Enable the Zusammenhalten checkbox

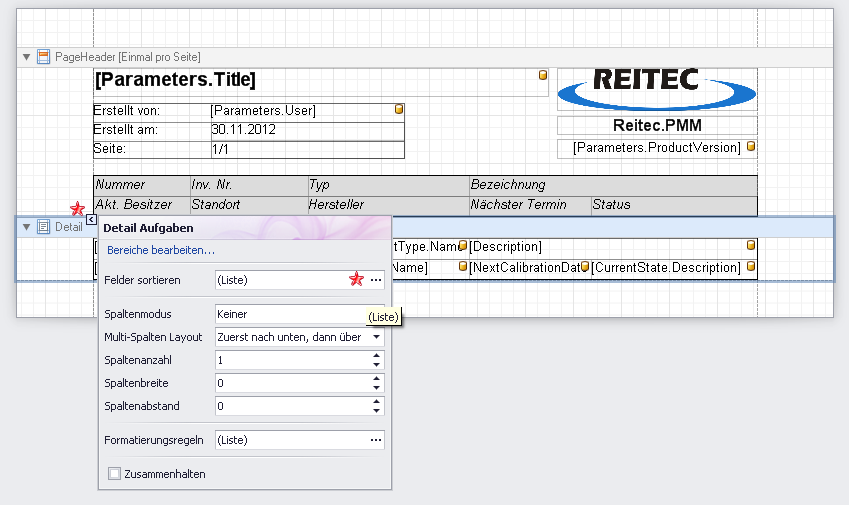click(x=114, y=474)
